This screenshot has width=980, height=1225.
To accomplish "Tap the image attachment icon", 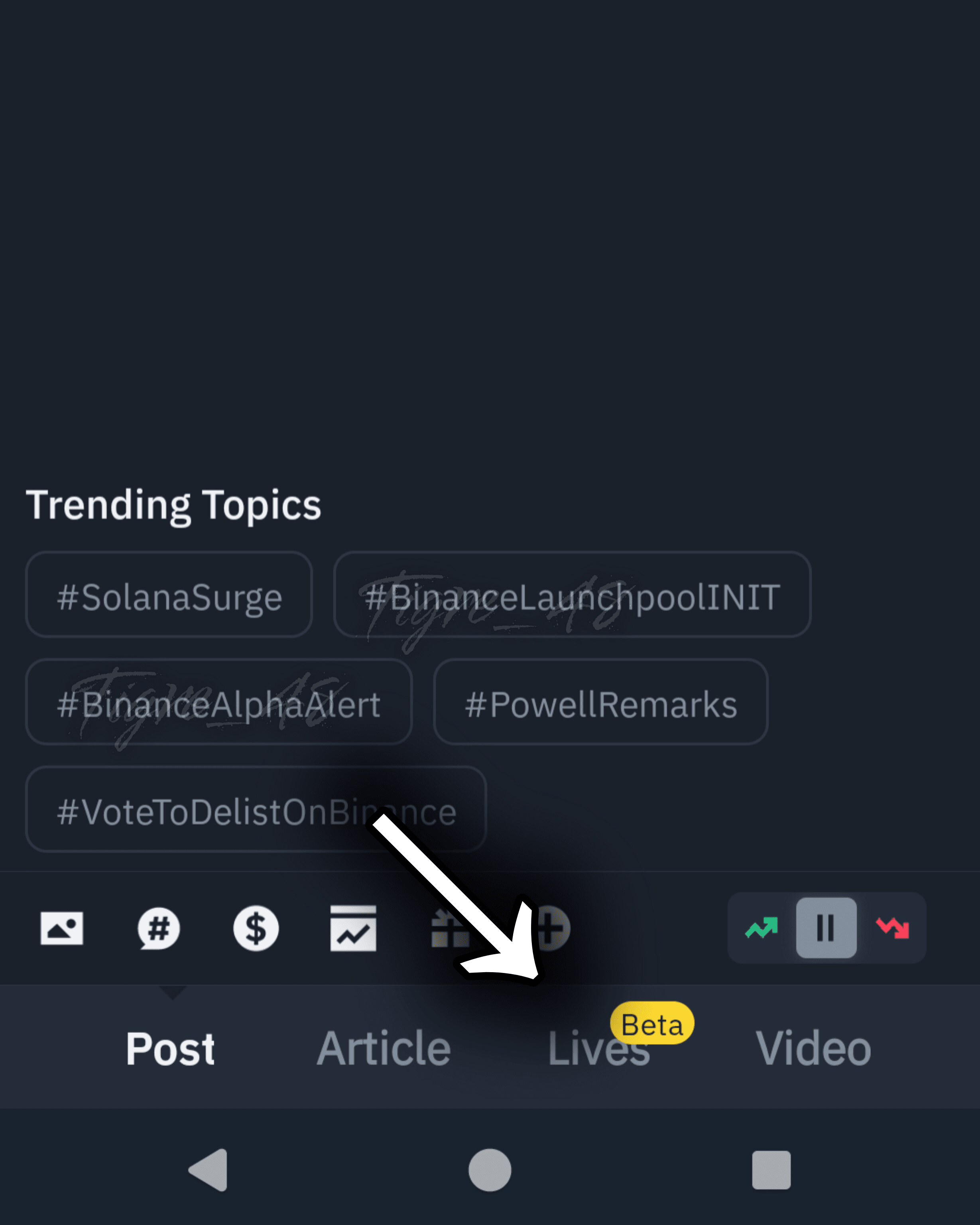I will (61, 928).
